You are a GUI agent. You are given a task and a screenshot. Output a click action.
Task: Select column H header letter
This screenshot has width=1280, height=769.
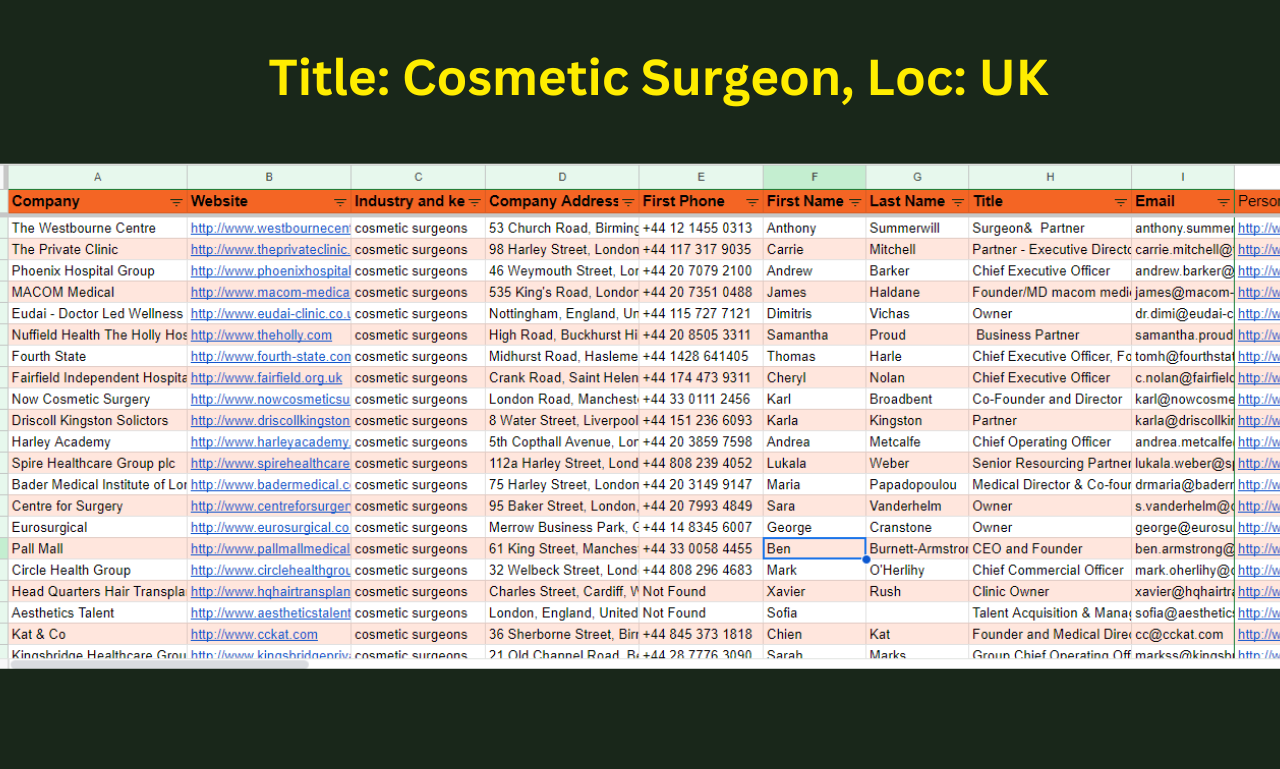[x=1050, y=177]
